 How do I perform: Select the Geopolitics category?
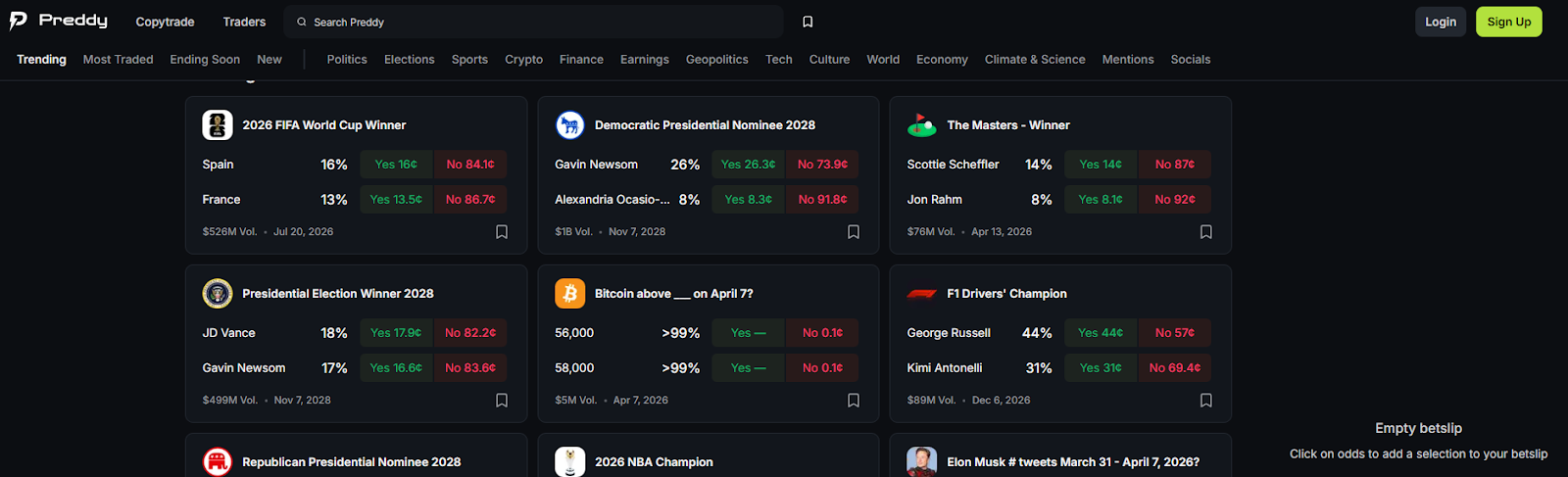tap(717, 60)
